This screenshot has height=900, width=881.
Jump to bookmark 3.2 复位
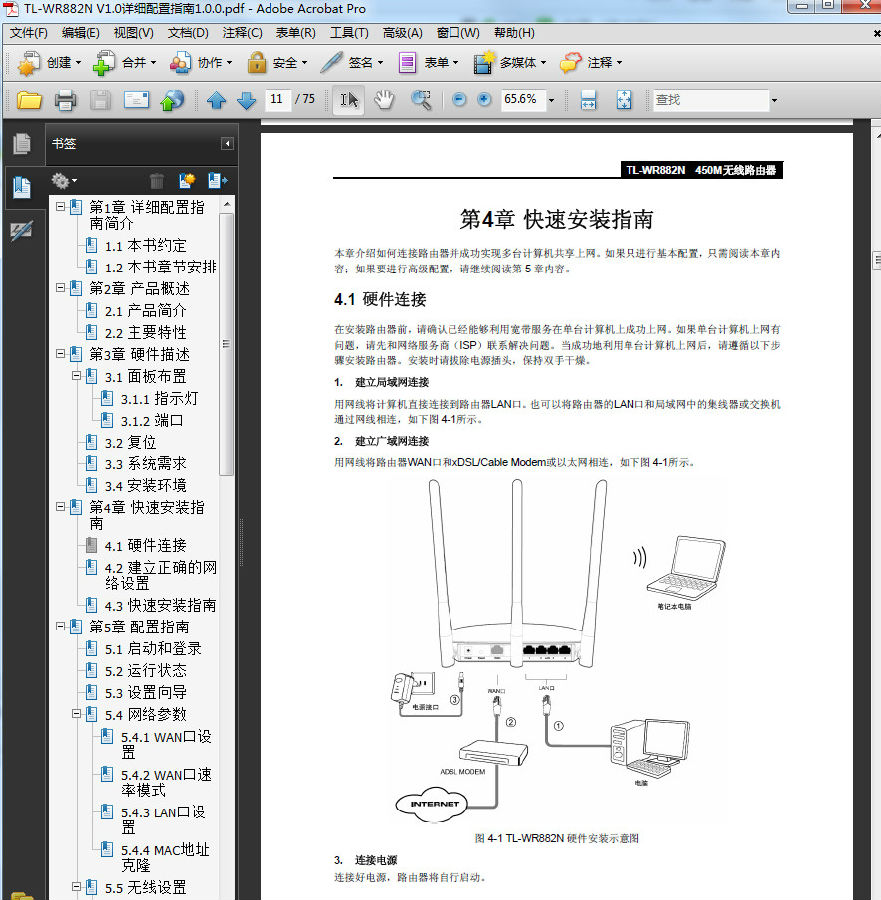tap(130, 443)
